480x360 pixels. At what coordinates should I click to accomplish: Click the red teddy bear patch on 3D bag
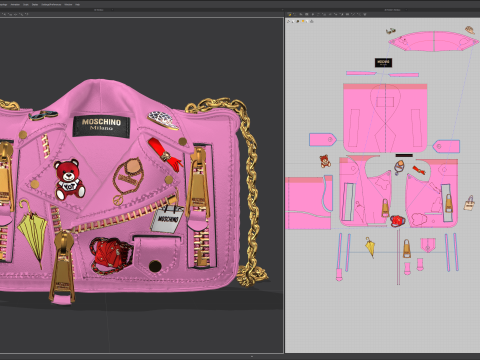[x=69, y=179]
